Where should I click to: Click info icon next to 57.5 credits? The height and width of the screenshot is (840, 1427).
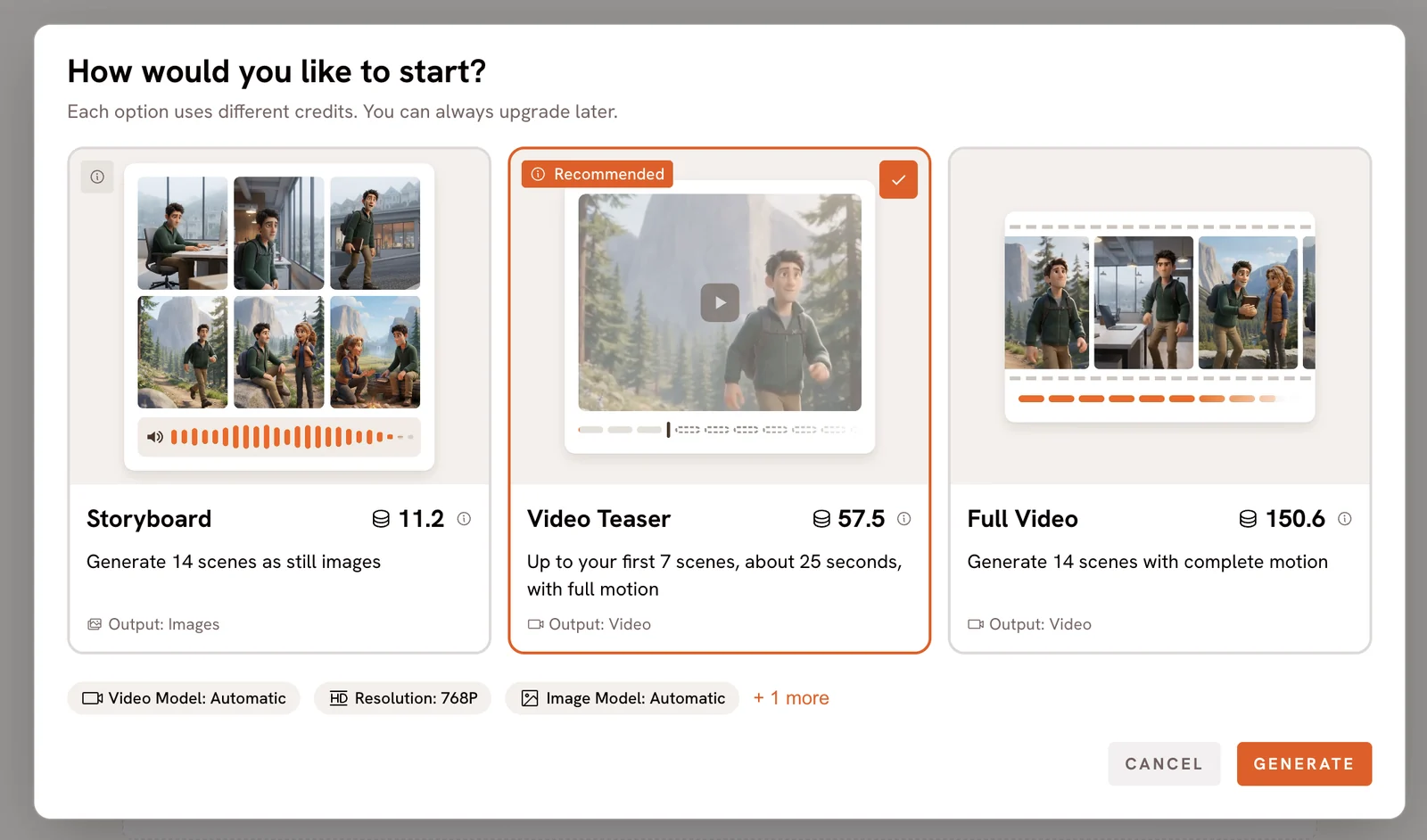[x=903, y=518]
